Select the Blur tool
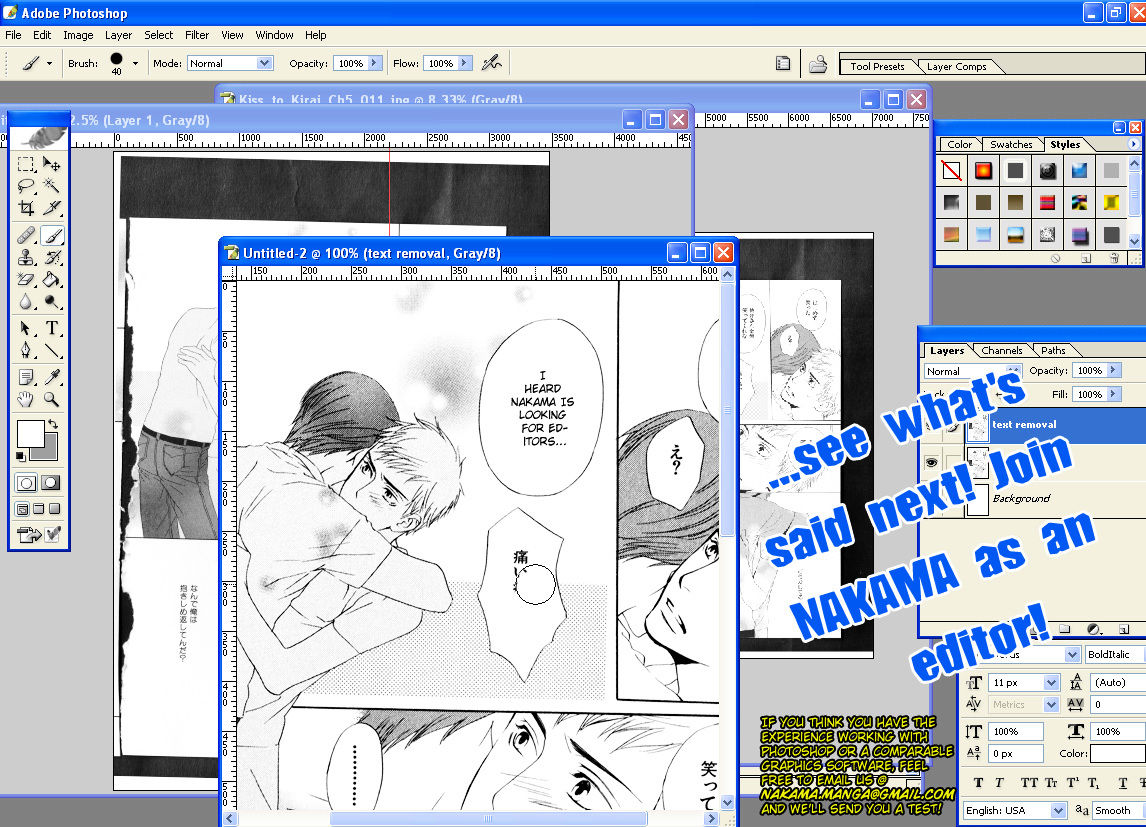The width and height of the screenshot is (1146, 827). tap(26, 301)
